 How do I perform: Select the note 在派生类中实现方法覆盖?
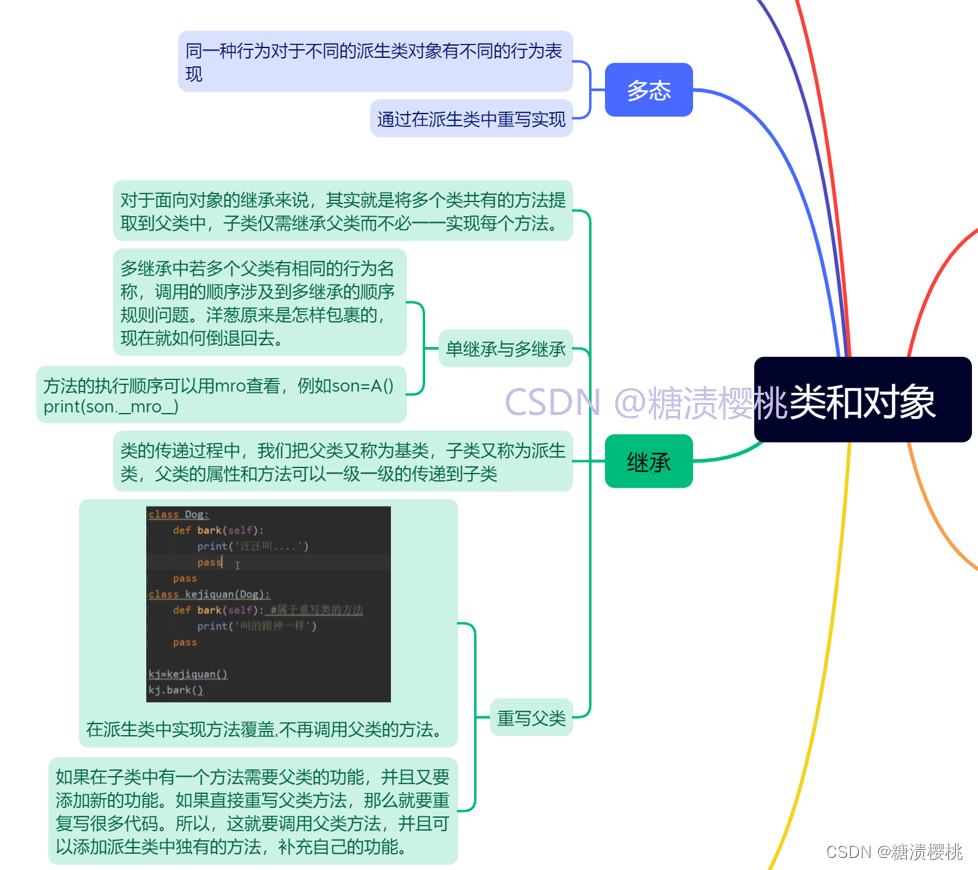pos(267,731)
